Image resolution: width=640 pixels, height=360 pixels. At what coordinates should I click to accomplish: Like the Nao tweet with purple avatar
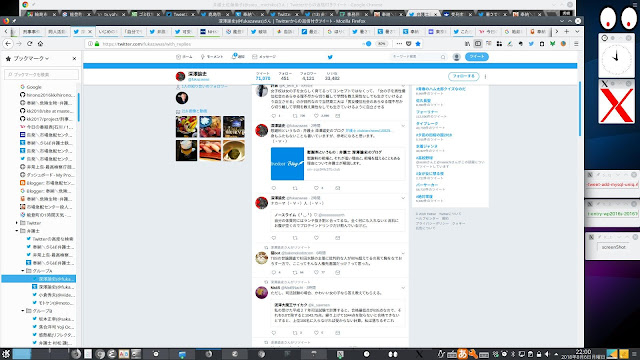316,333
